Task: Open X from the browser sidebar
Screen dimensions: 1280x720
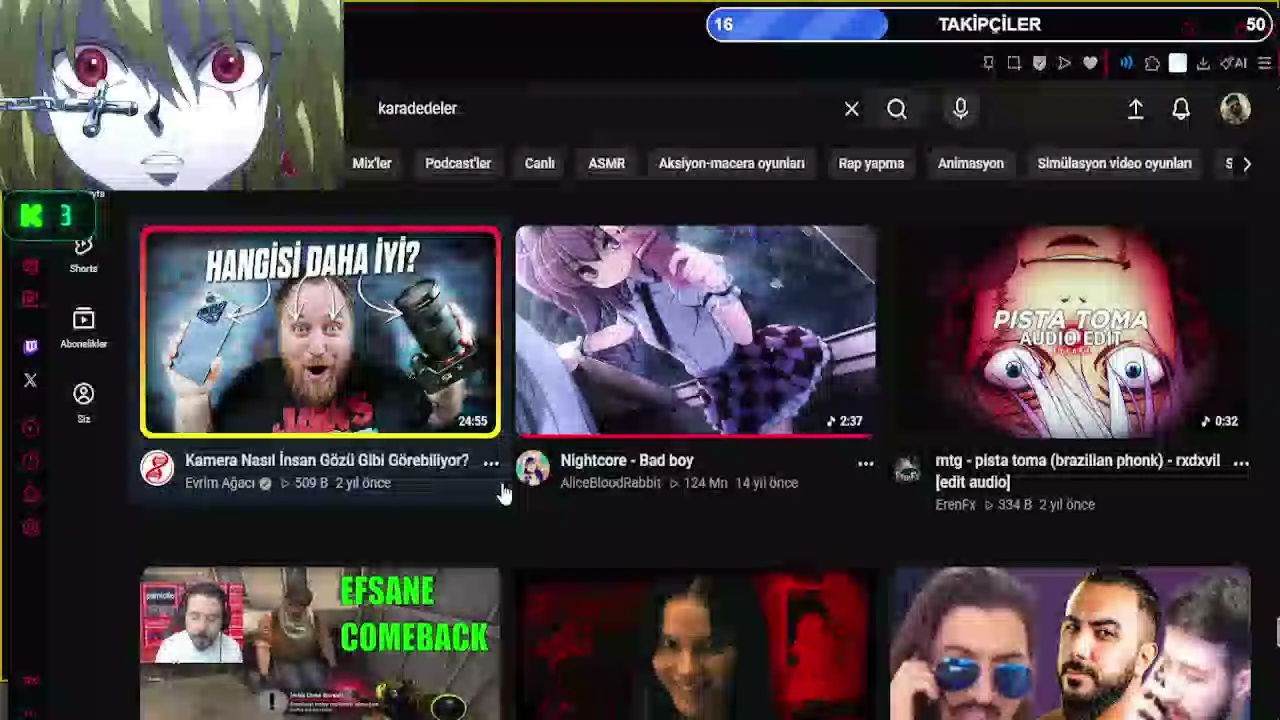Action: [x=30, y=380]
